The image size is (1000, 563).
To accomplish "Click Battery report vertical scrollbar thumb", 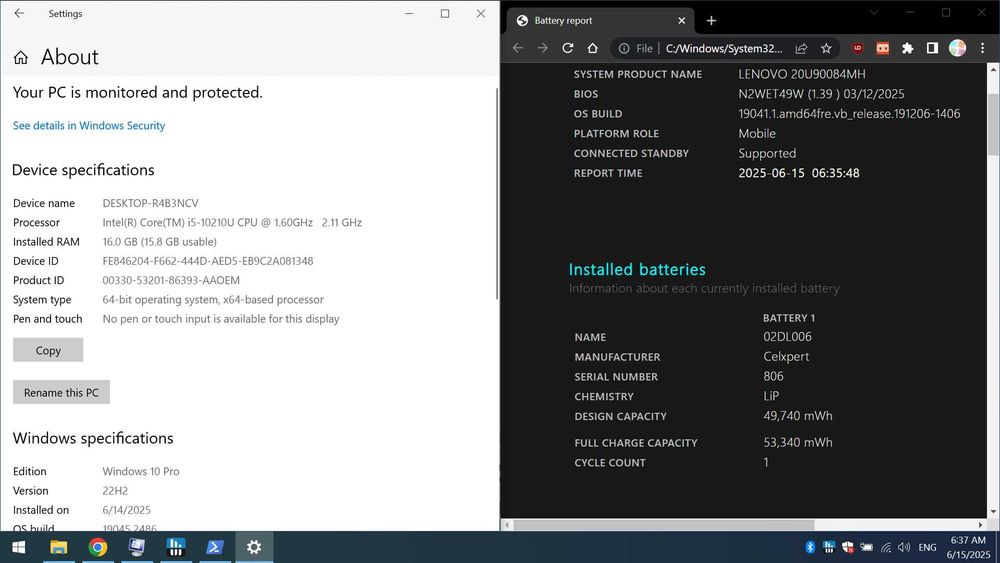I will click(993, 123).
